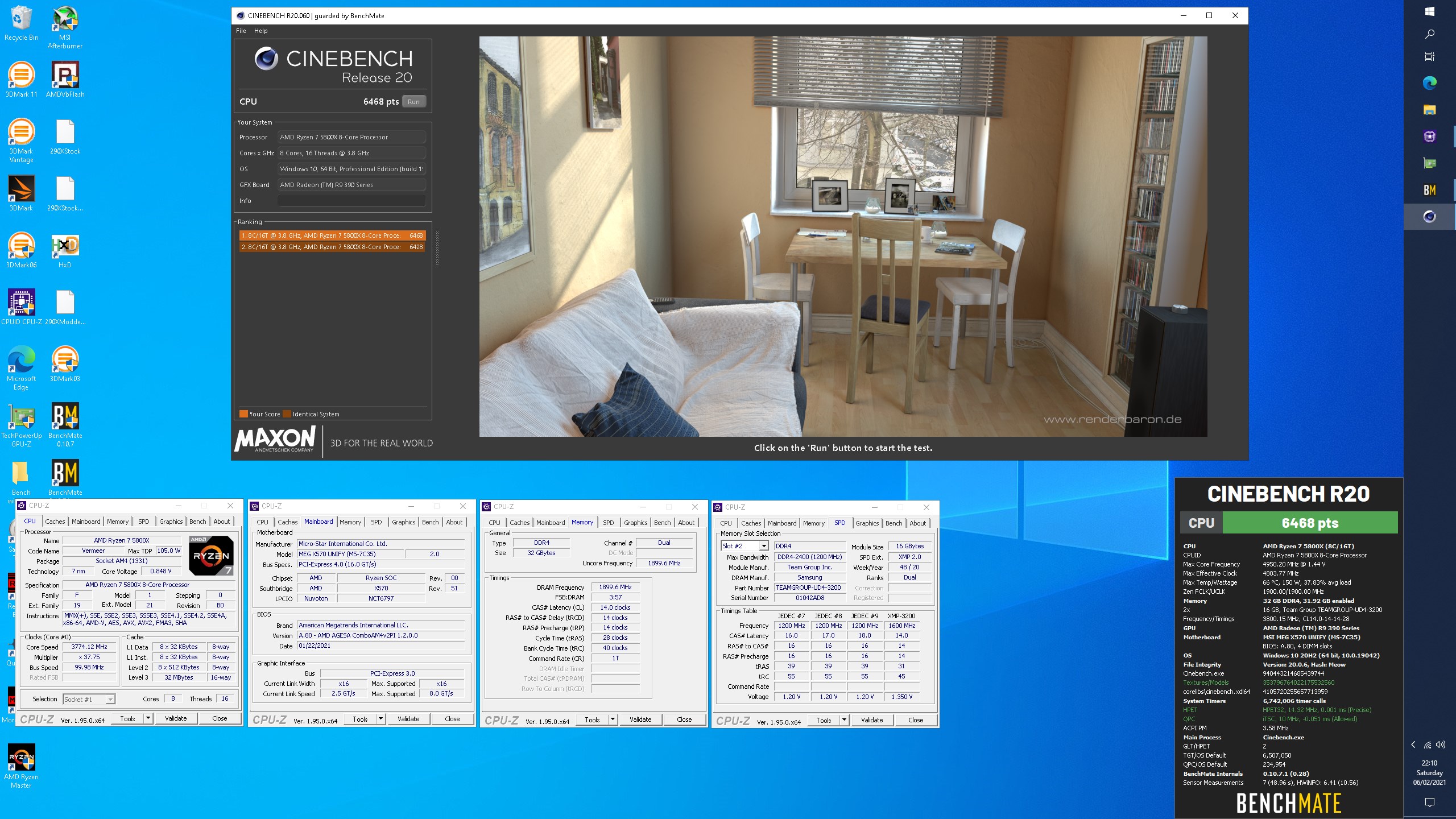Image resolution: width=1456 pixels, height=819 pixels.
Task: Click the Processor field in Cinebench
Action: [351, 137]
